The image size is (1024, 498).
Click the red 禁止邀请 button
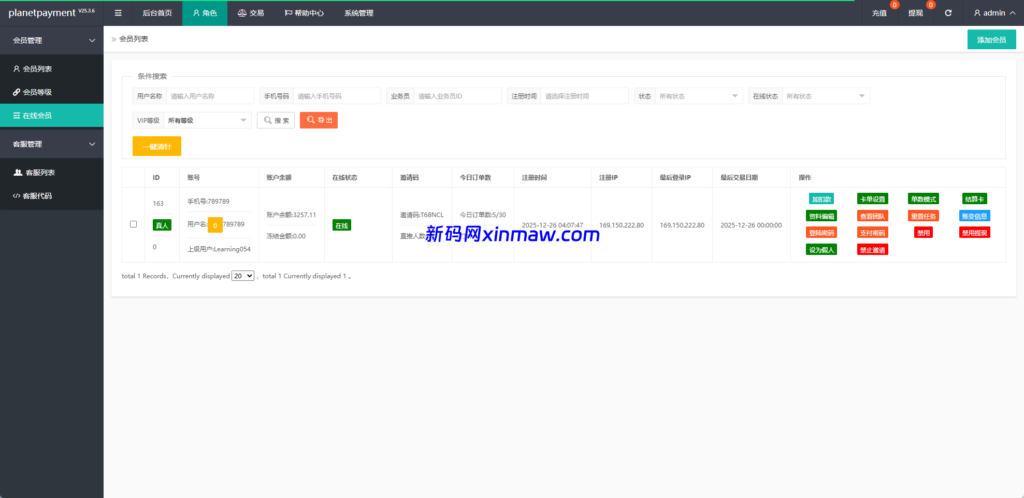pyautogui.click(x=872, y=249)
